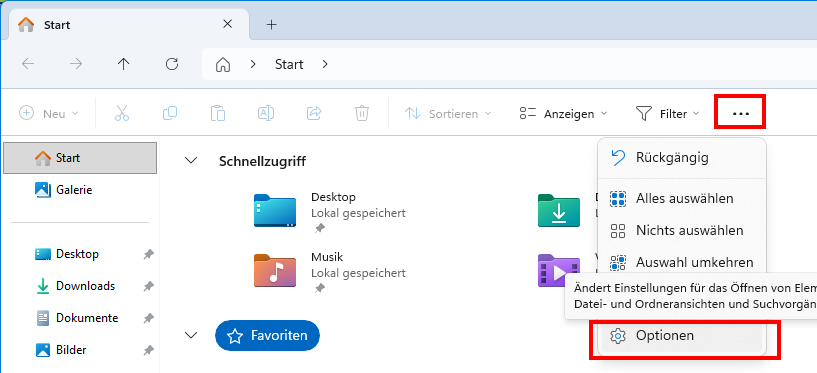Choose Nichts auswählen from menu
This screenshot has height=373, width=817.
click(x=682, y=230)
